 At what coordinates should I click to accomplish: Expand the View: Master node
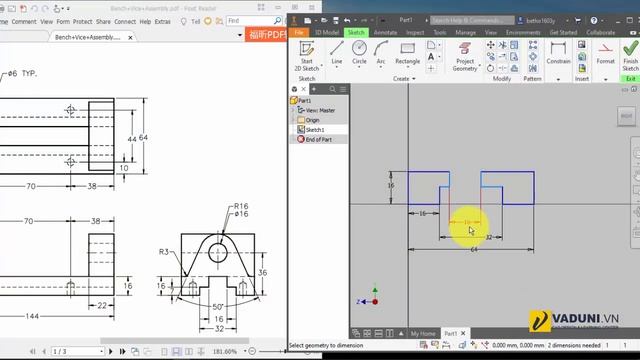(x=292, y=110)
